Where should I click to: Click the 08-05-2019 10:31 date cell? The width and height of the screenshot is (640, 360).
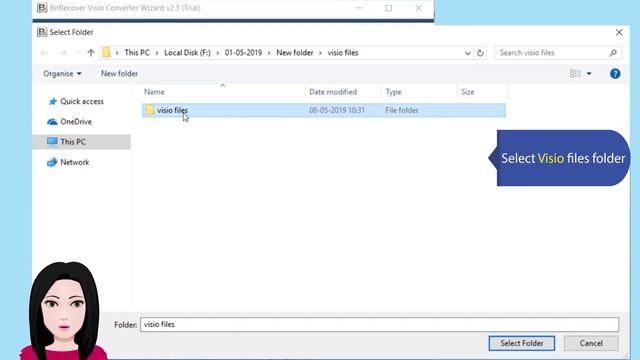tap(337, 110)
